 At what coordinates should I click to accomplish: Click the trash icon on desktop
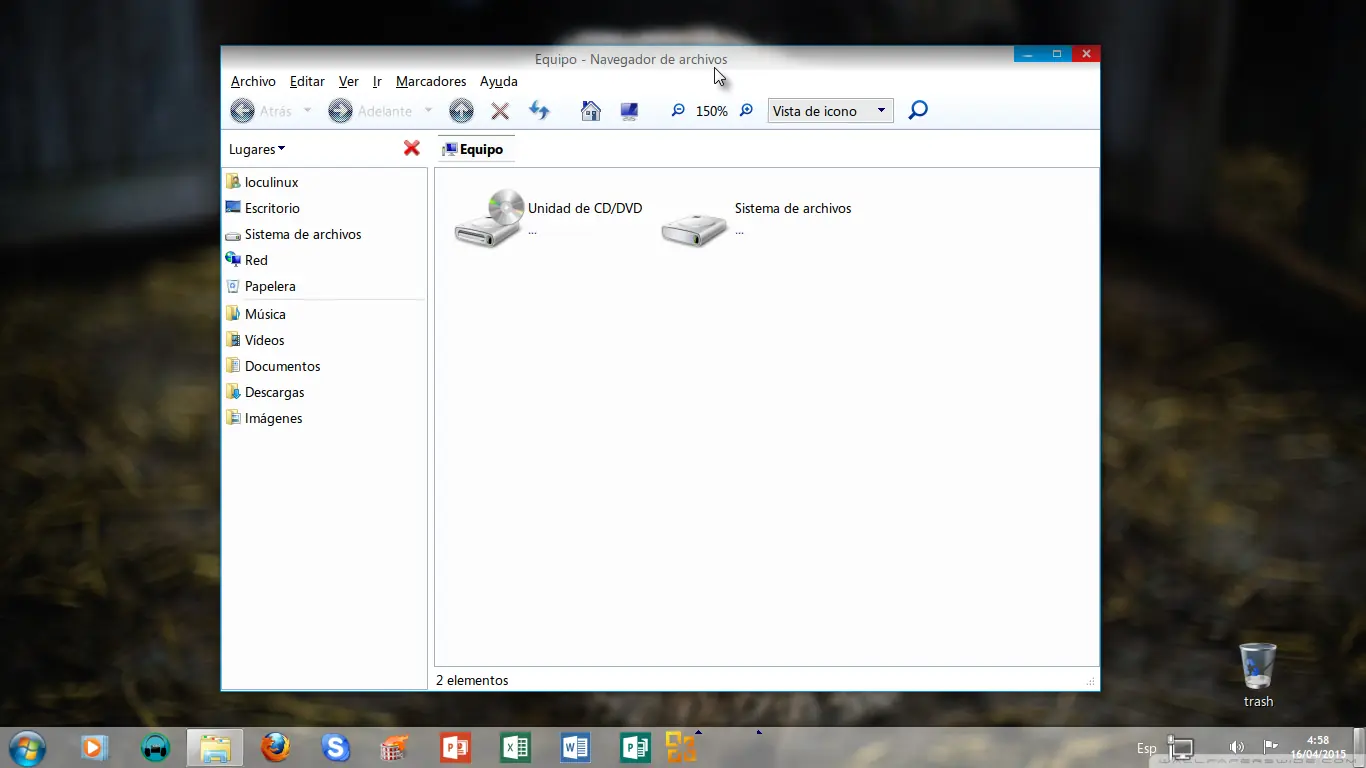(1258, 666)
